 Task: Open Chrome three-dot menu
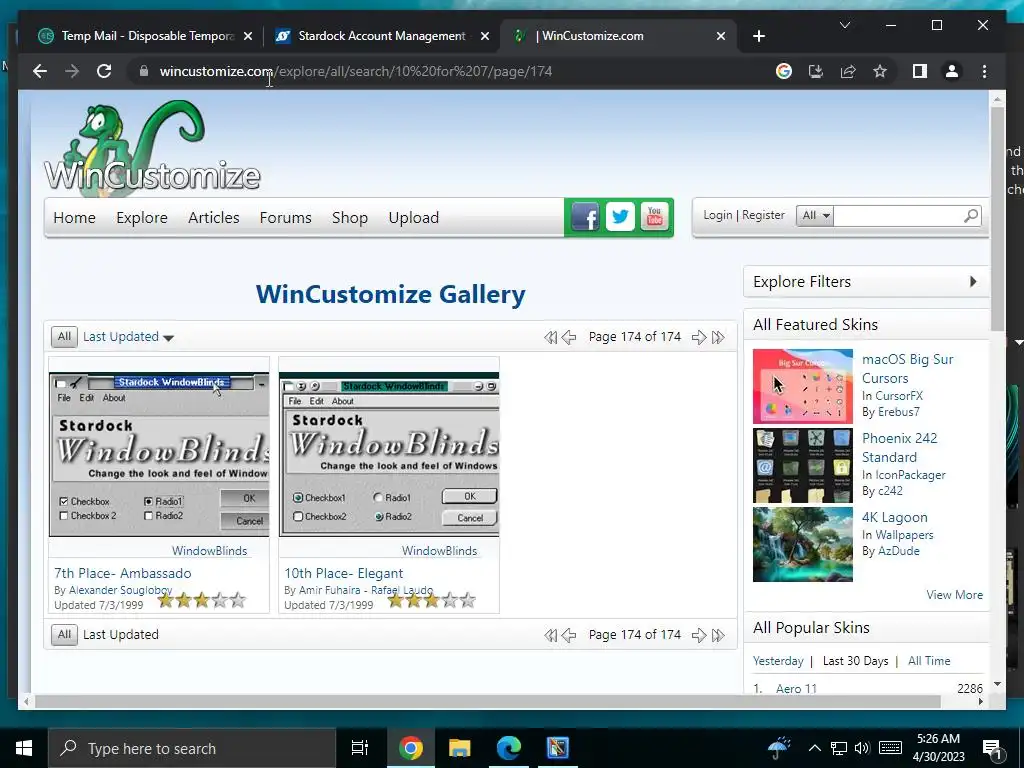tap(984, 71)
